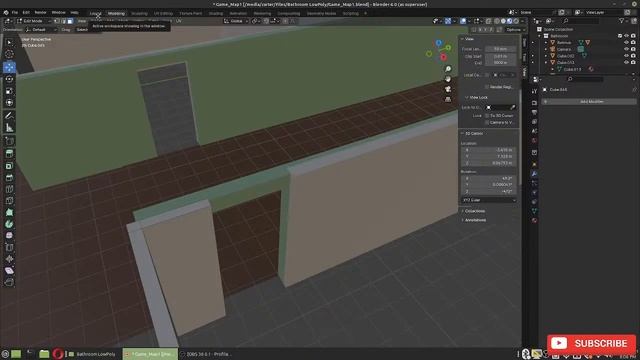The image size is (640, 360).
Task: Click the eyedropper next to Lock to Object
Action: pos(513,107)
